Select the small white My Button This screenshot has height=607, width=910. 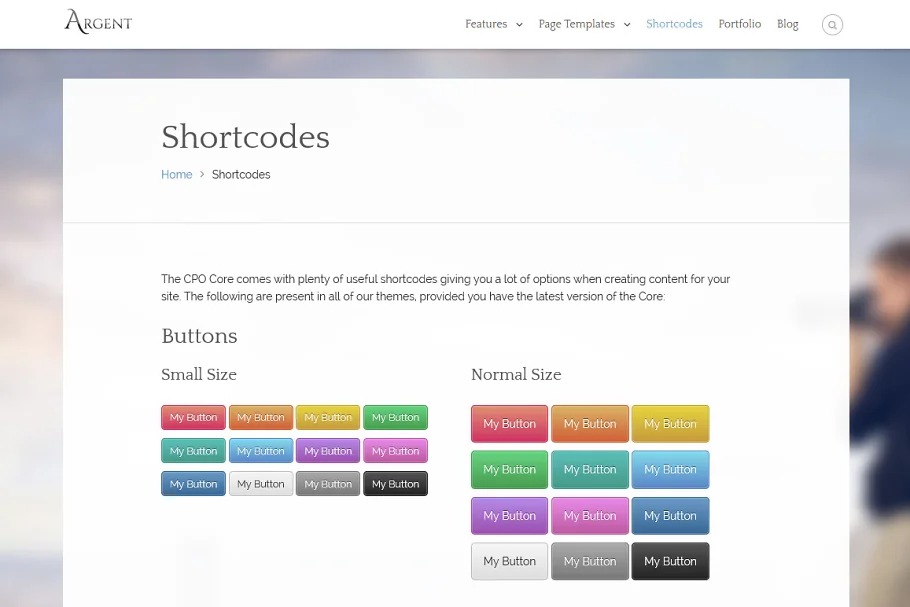click(261, 484)
